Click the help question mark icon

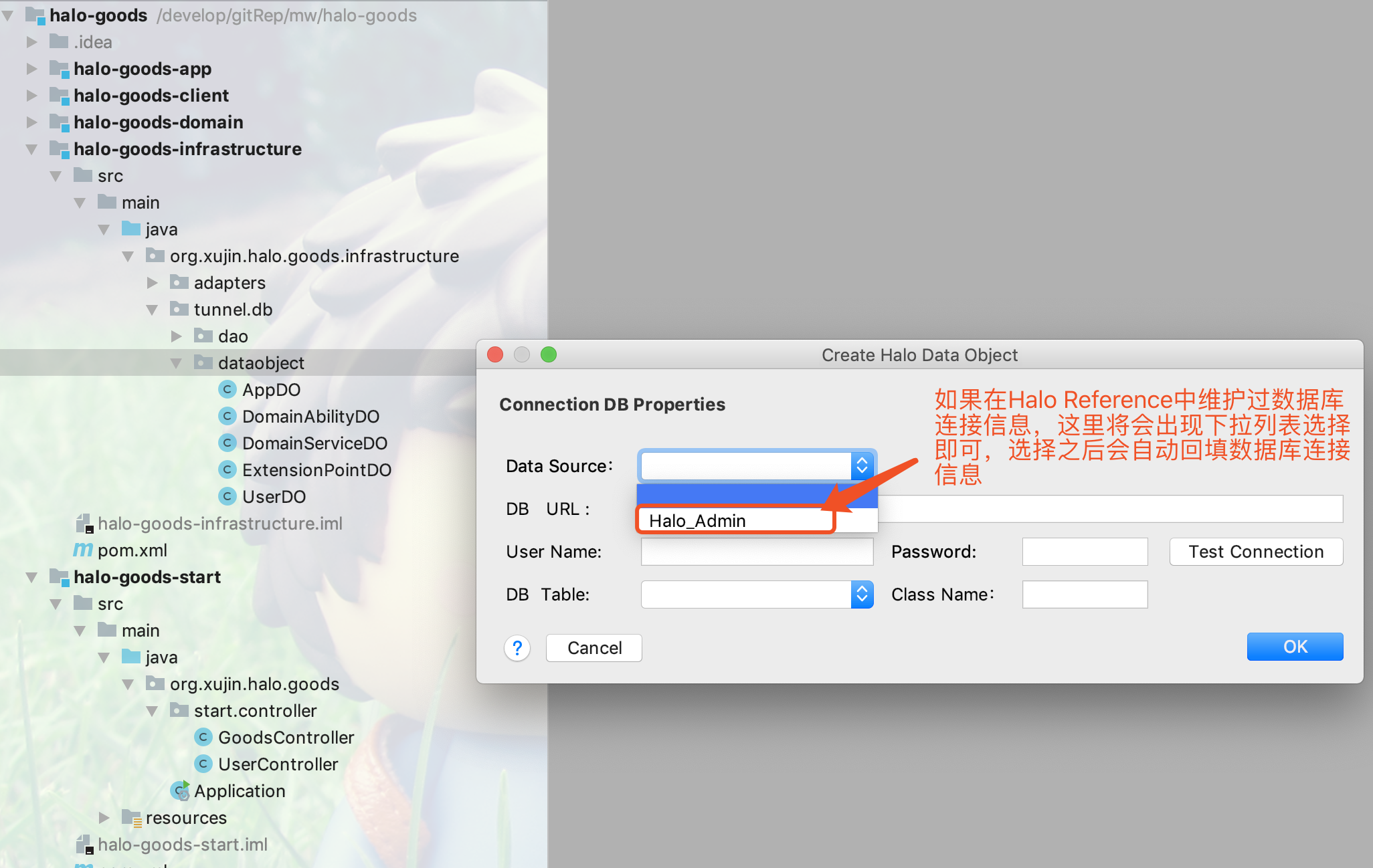(x=517, y=648)
